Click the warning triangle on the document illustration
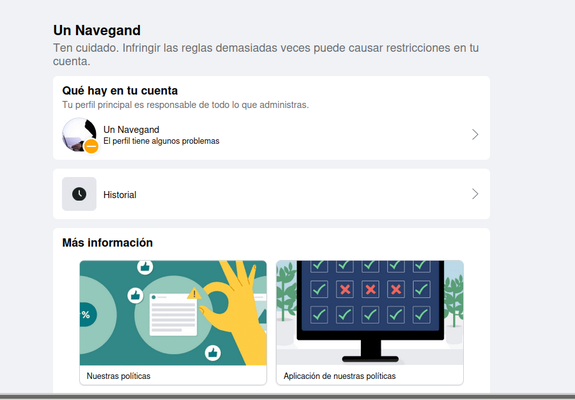The width and height of the screenshot is (575, 400). click(194, 294)
